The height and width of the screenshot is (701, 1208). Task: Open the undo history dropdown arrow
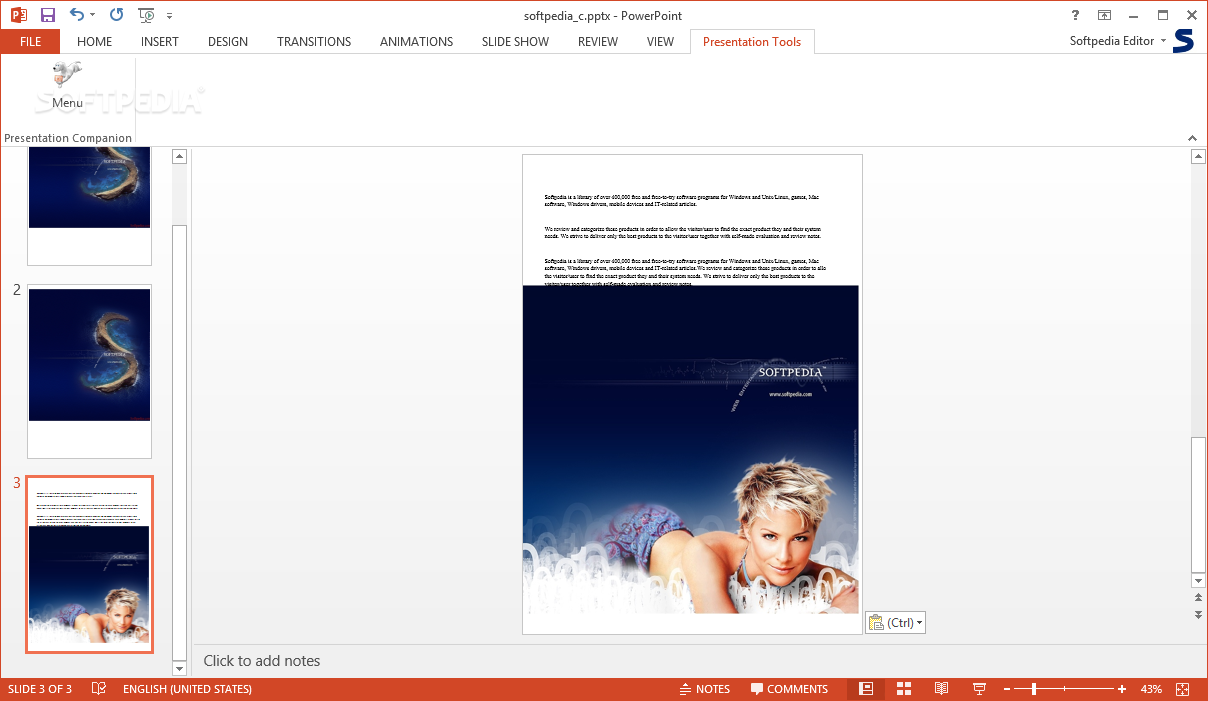coord(93,15)
